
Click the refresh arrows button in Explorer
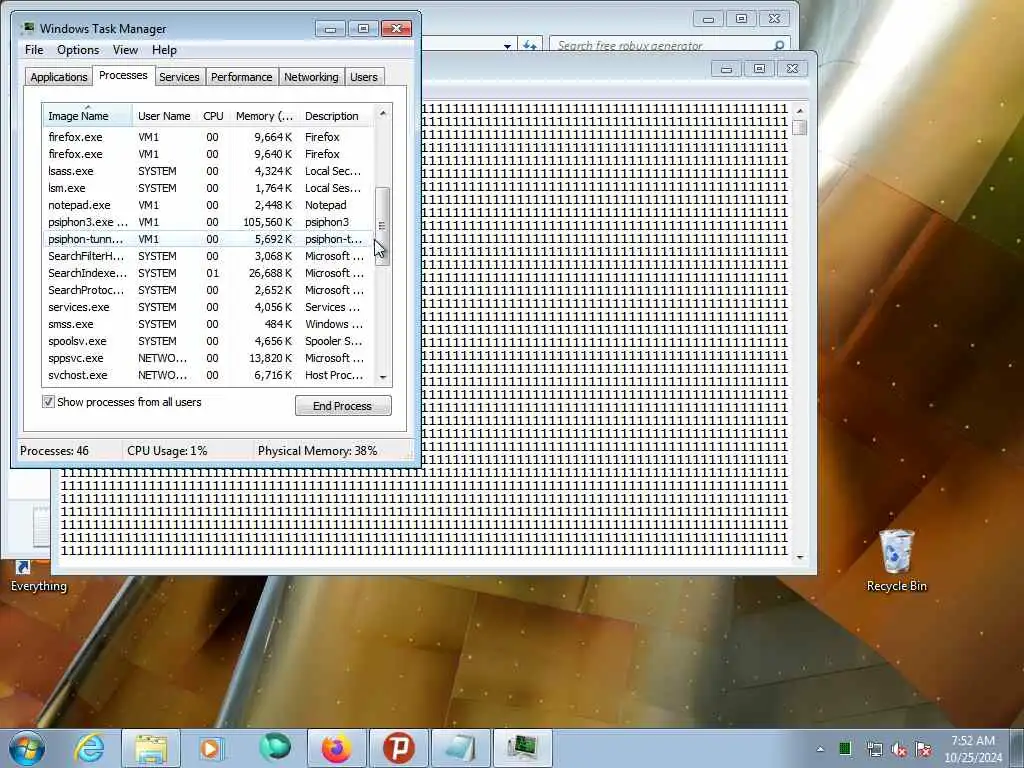[x=529, y=46]
